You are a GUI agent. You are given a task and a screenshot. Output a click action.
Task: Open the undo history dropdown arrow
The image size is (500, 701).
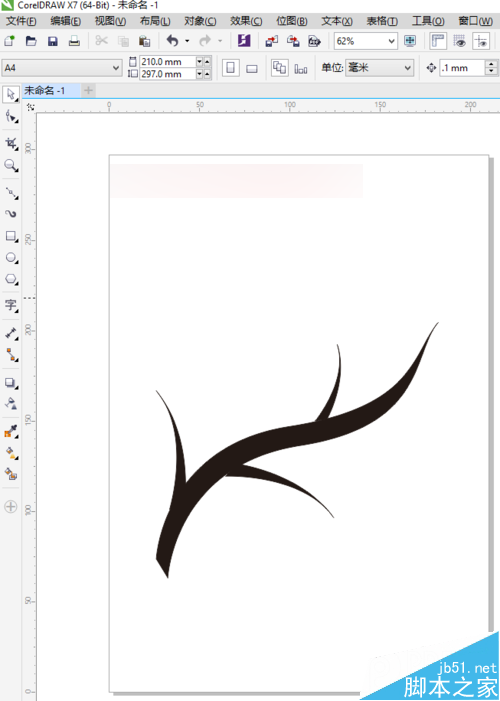(x=187, y=42)
